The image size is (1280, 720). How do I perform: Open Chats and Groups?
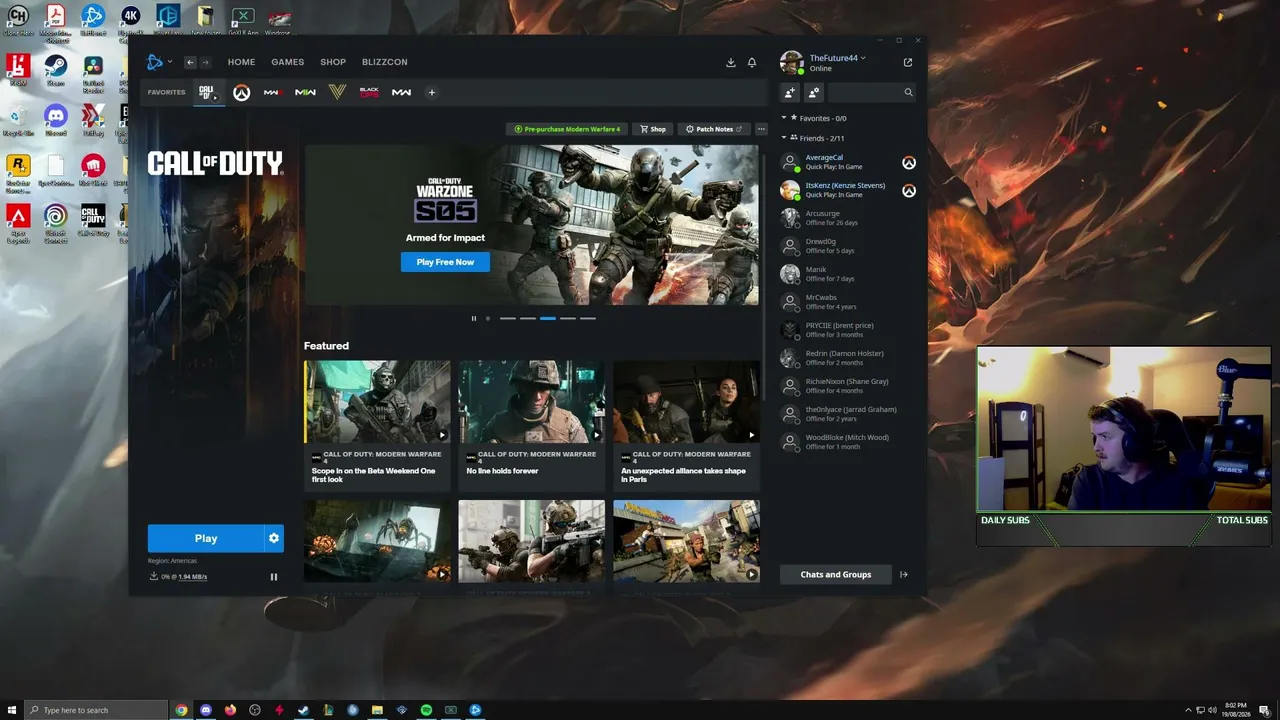836,574
